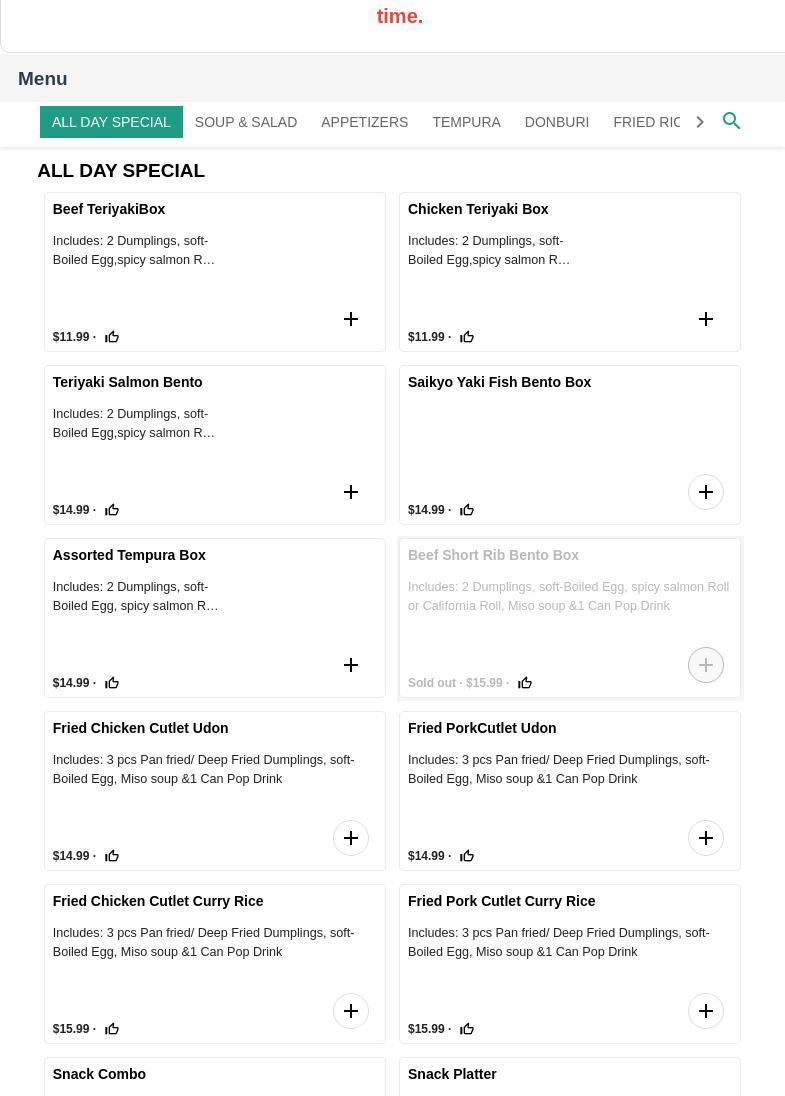Add Fried PorkCutlet Udon to order
785x1096 pixels.
(706, 838)
